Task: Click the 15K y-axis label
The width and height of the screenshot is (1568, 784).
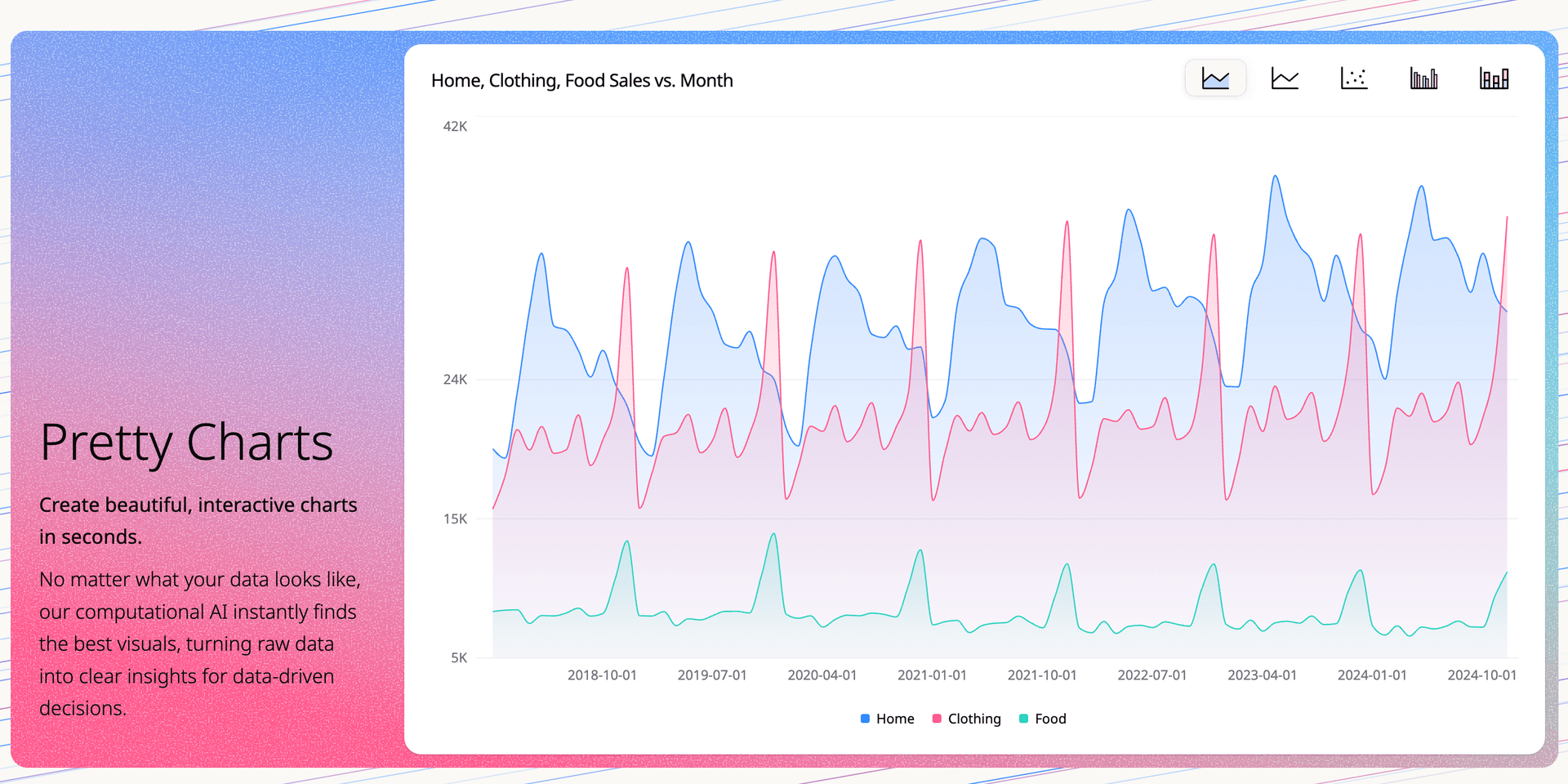Action: coord(455,519)
